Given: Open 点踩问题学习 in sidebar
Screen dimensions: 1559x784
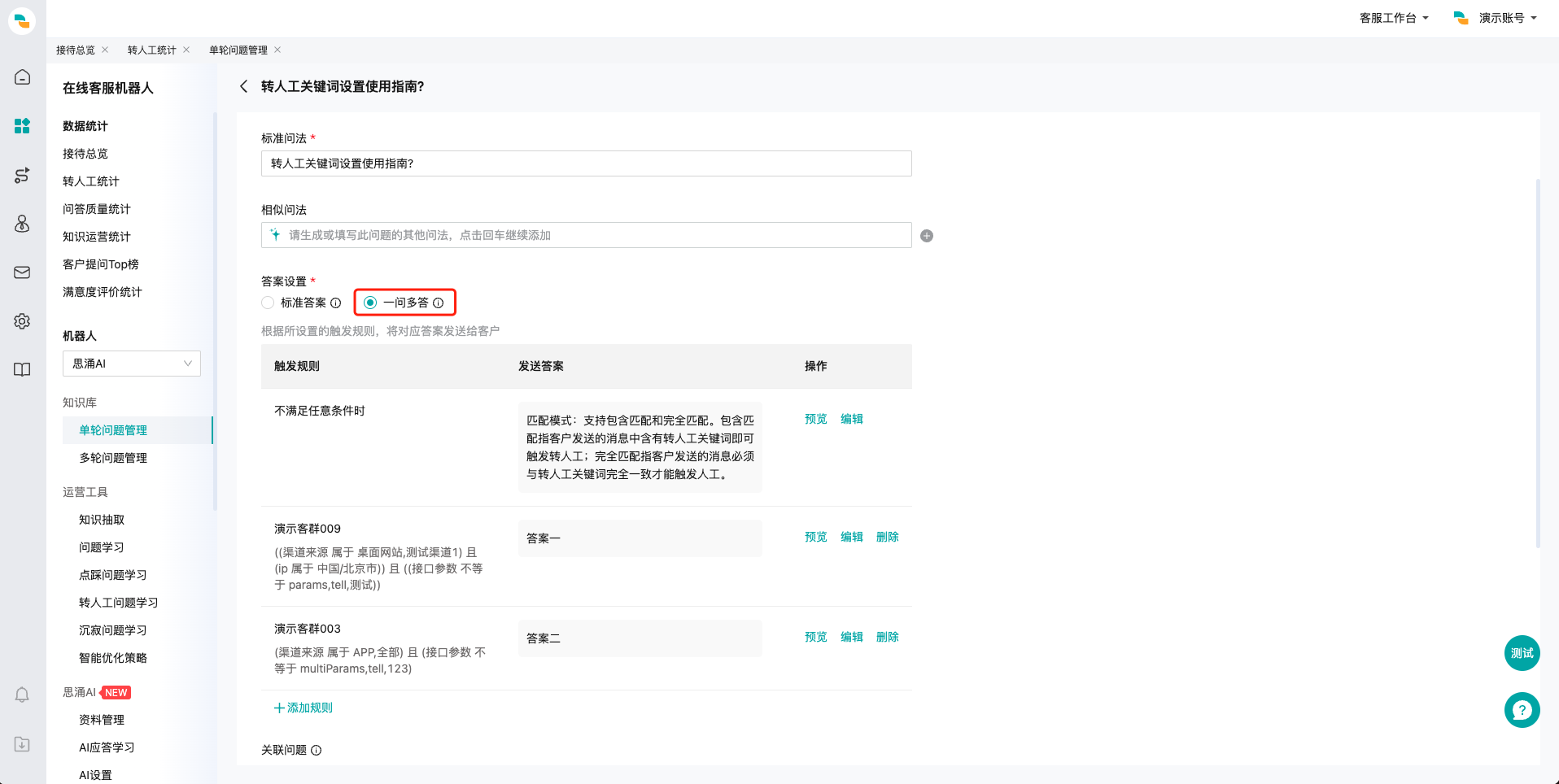Looking at the screenshot, I should (113, 575).
